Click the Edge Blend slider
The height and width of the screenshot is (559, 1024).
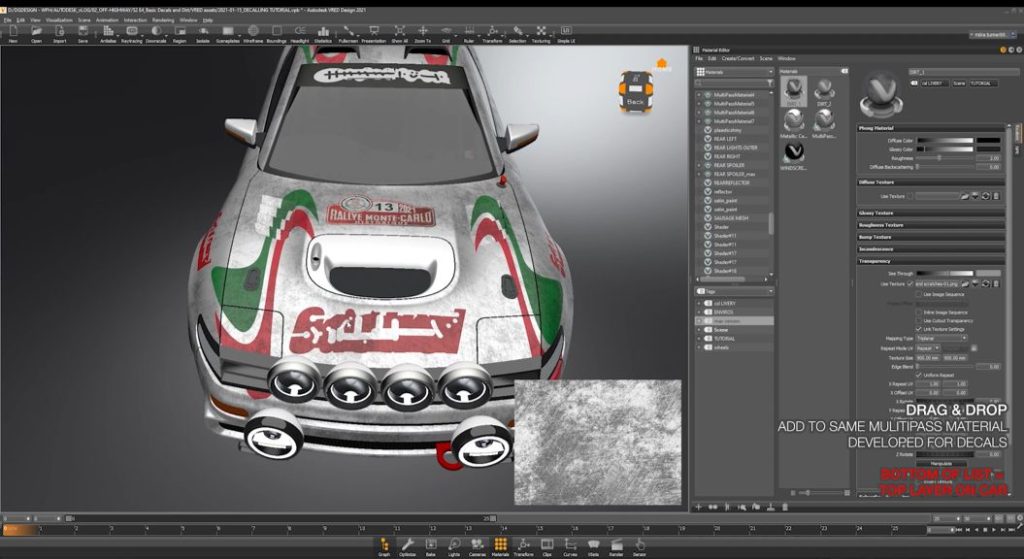click(x=944, y=366)
